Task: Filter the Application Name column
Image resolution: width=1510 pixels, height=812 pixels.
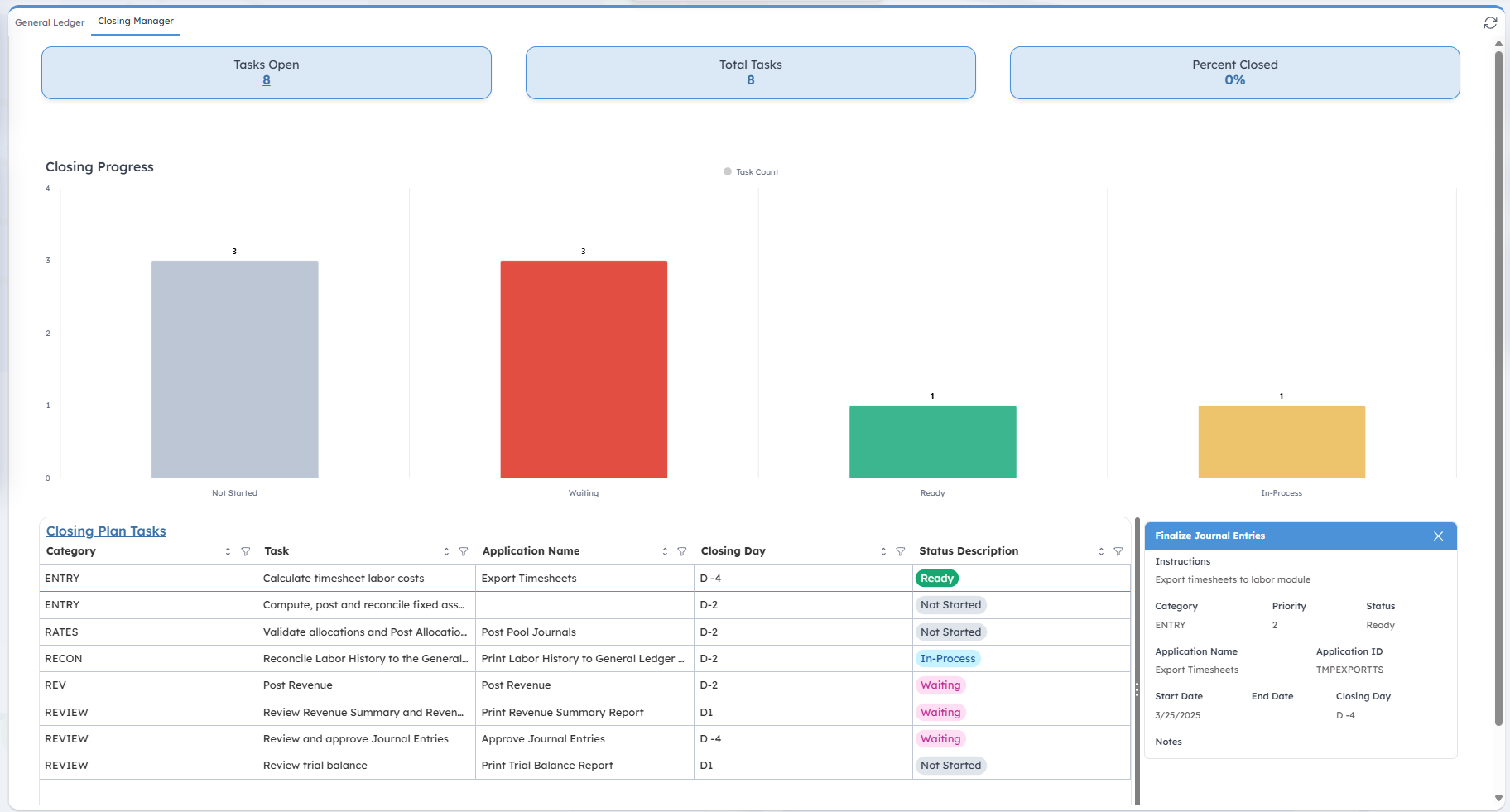Action: pos(682,551)
